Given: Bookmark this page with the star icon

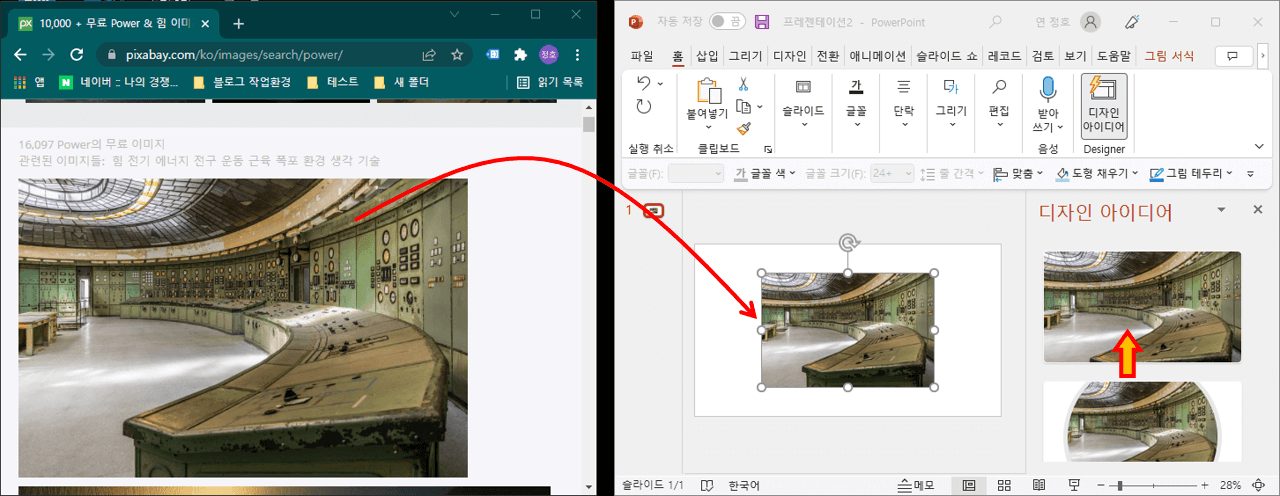Looking at the screenshot, I should pyautogui.click(x=457, y=55).
